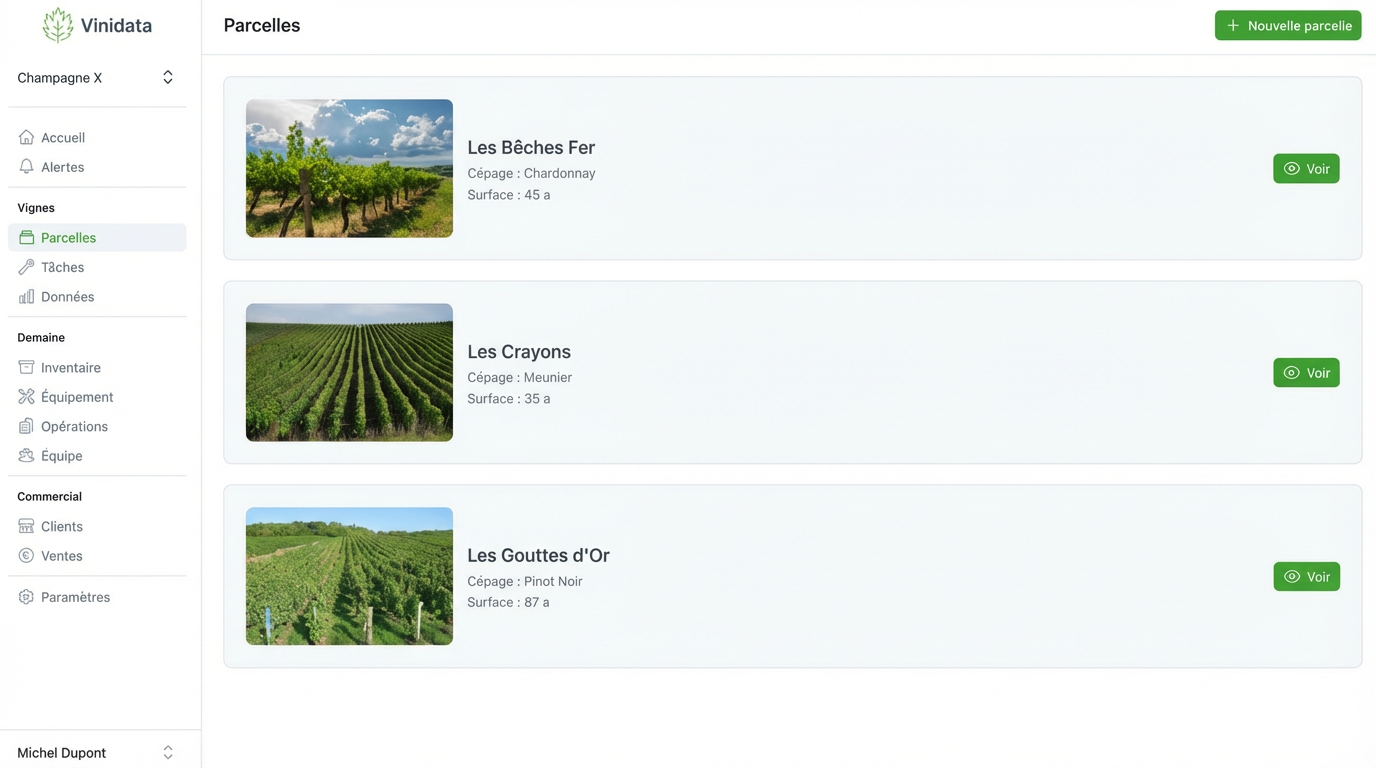Open Données via the chart icon

coord(26,296)
